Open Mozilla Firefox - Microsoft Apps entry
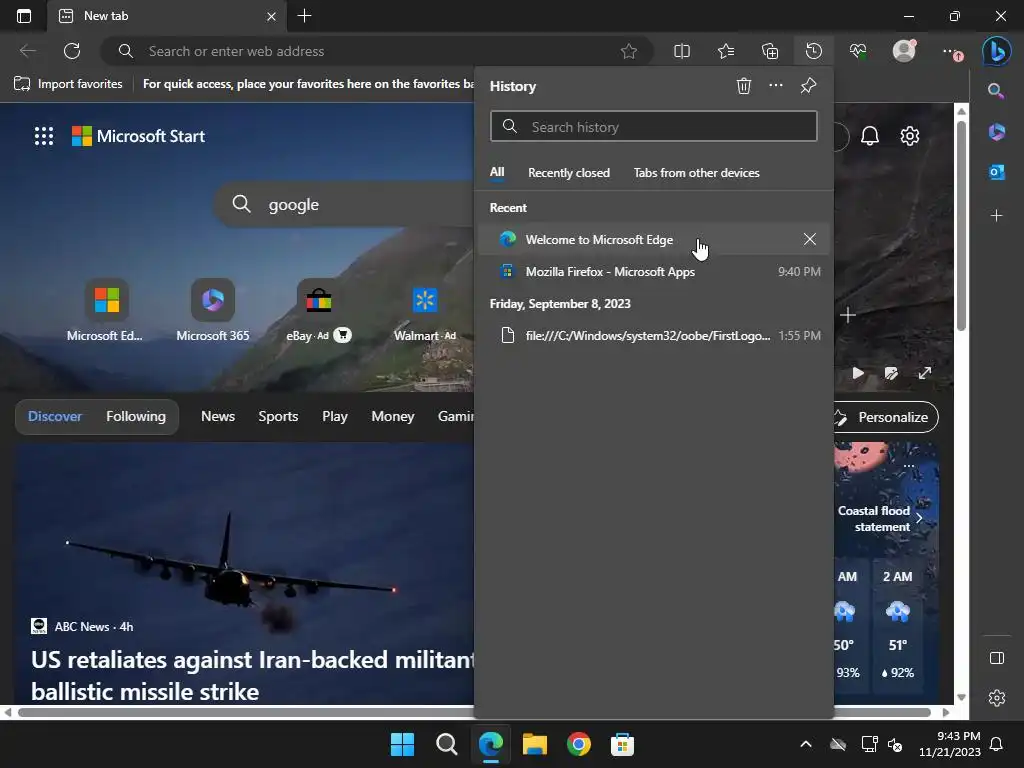 tap(654, 272)
